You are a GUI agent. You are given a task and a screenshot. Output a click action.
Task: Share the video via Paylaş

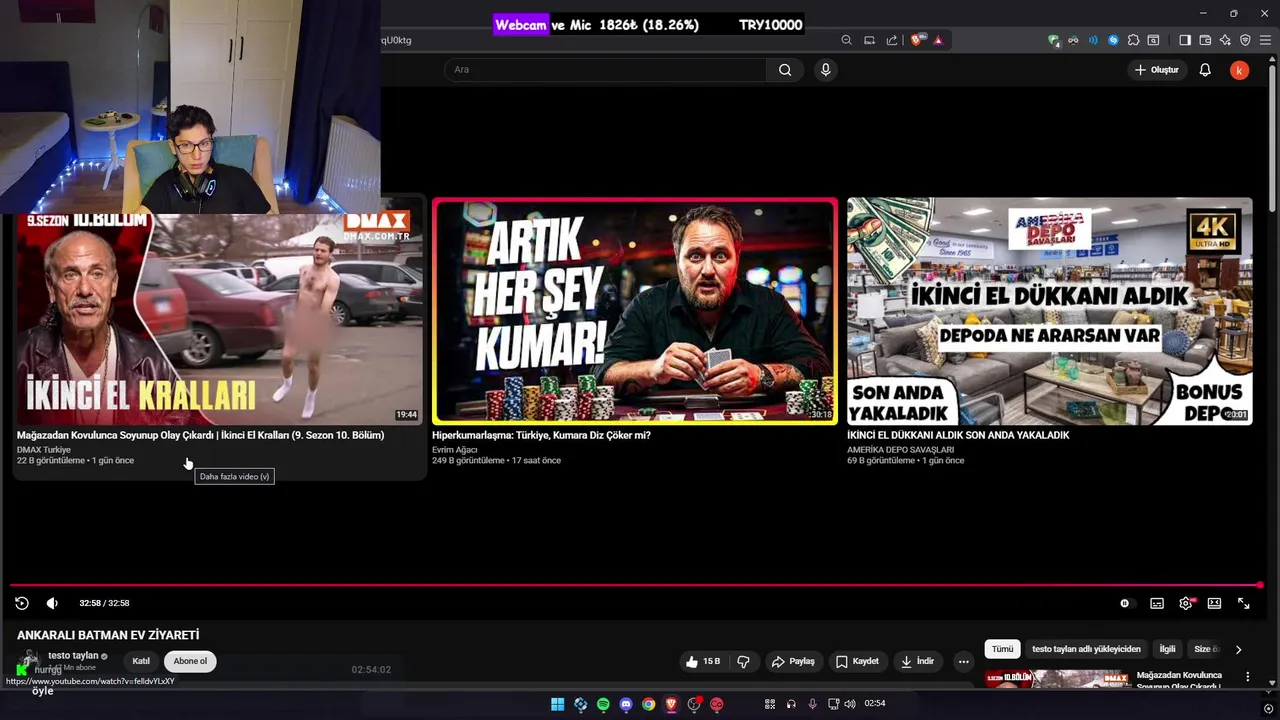point(792,661)
